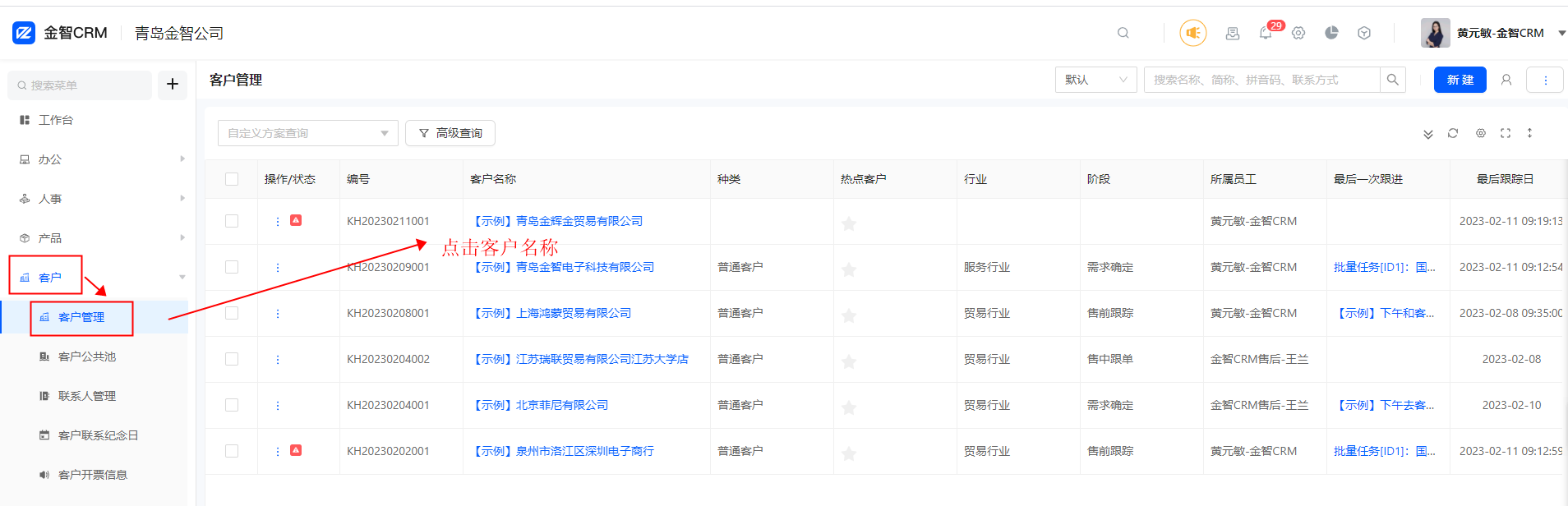Open row actions menu for KH20230204002
This screenshot has width=1568, height=506.
pos(278,360)
